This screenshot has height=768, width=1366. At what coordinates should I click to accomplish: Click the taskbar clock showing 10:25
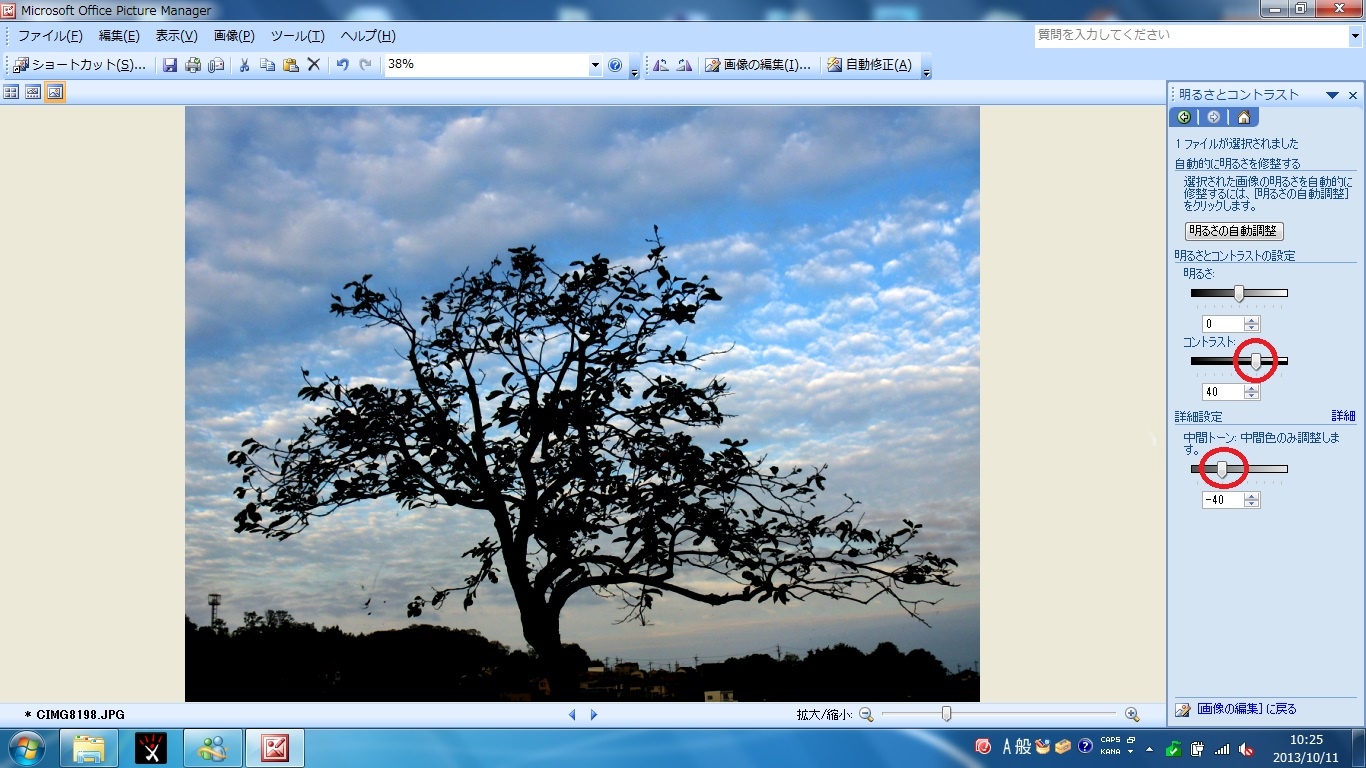pyautogui.click(x=1307, y=748)
